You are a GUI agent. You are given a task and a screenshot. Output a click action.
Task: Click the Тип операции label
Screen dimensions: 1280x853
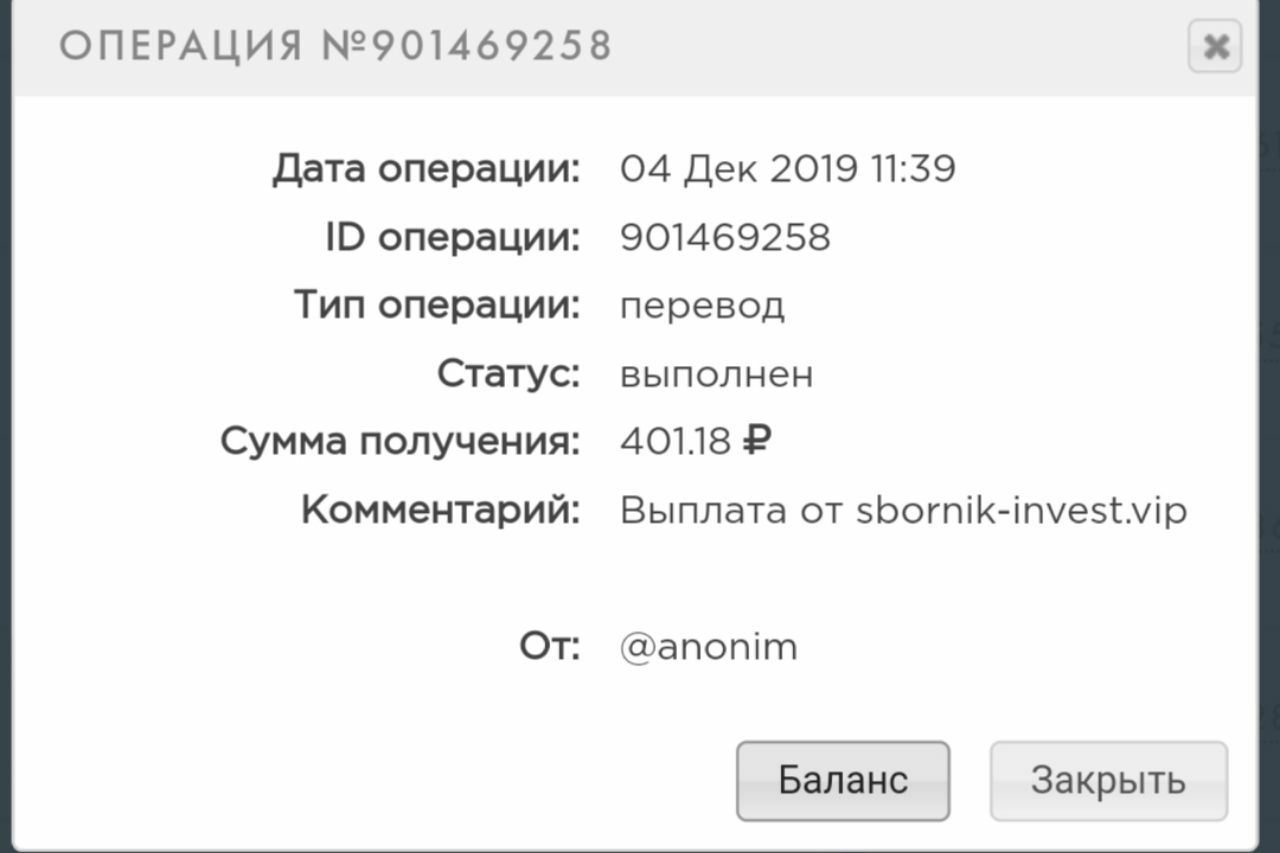pos(437,304)
